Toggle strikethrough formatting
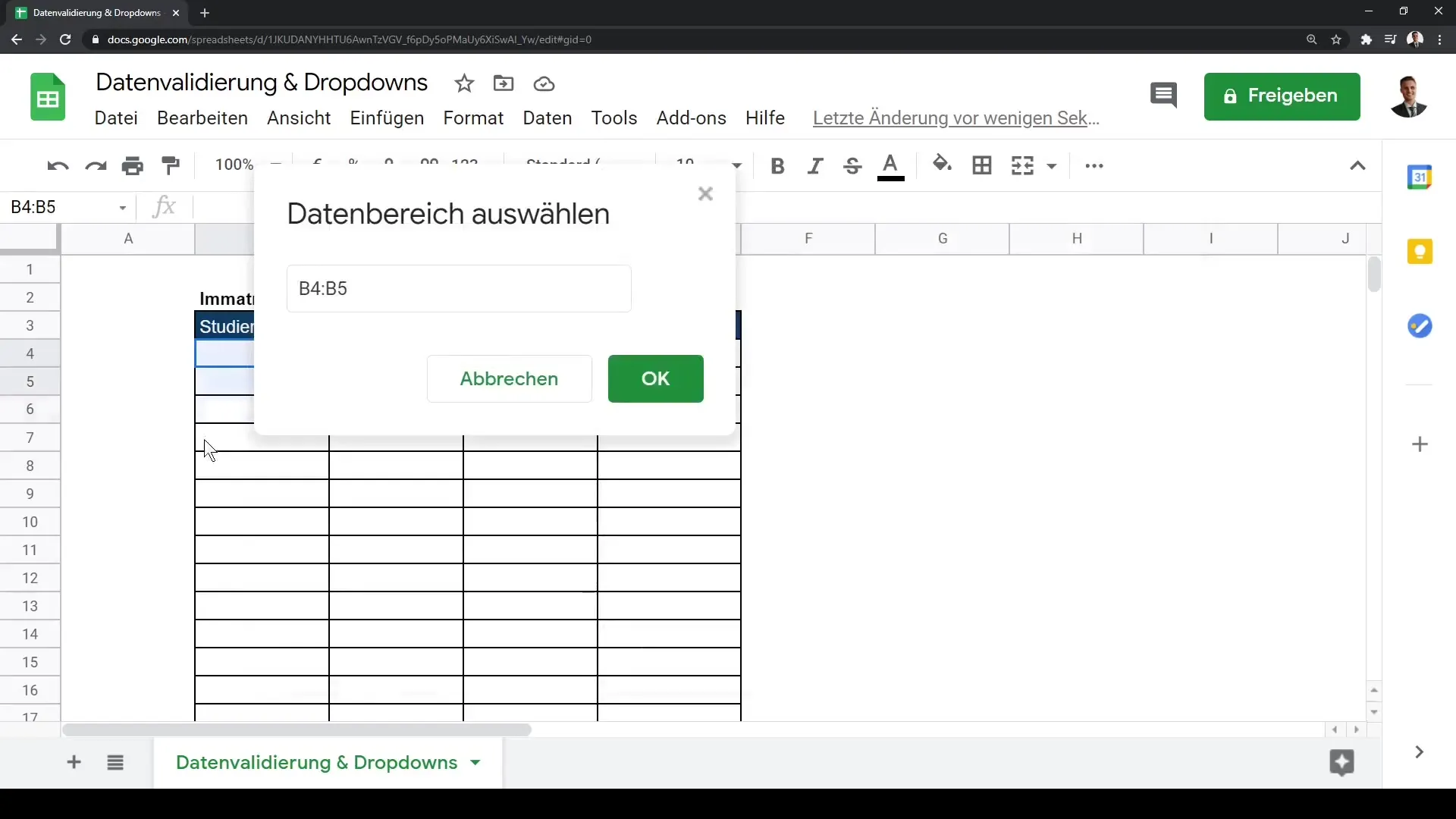This screenshot has width=1456, height=819. [x=852, y=166]
